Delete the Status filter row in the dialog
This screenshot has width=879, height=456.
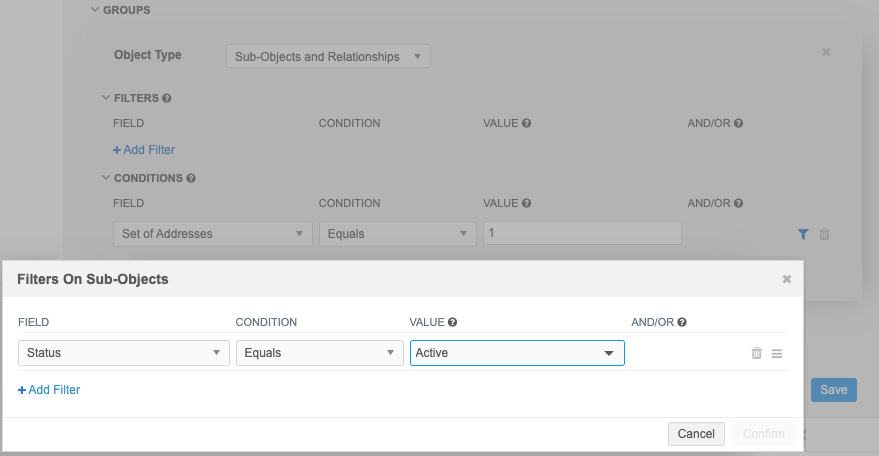pos(756,353)
